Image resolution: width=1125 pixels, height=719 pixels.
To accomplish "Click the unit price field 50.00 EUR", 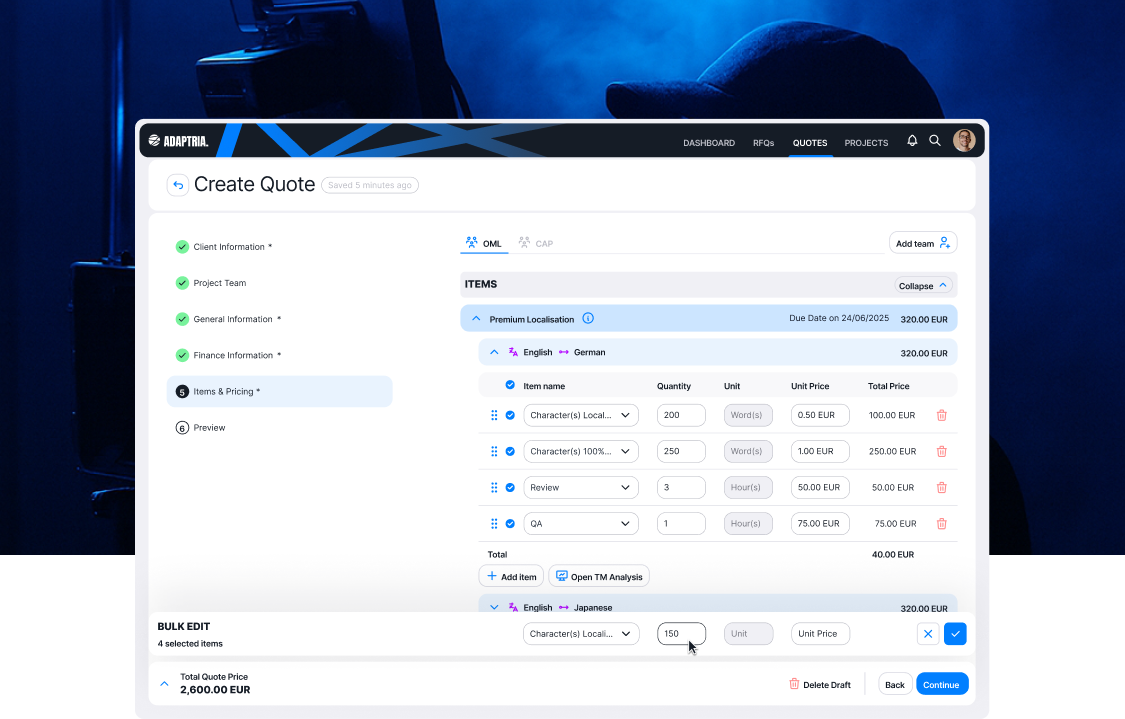I will (820, 487).
